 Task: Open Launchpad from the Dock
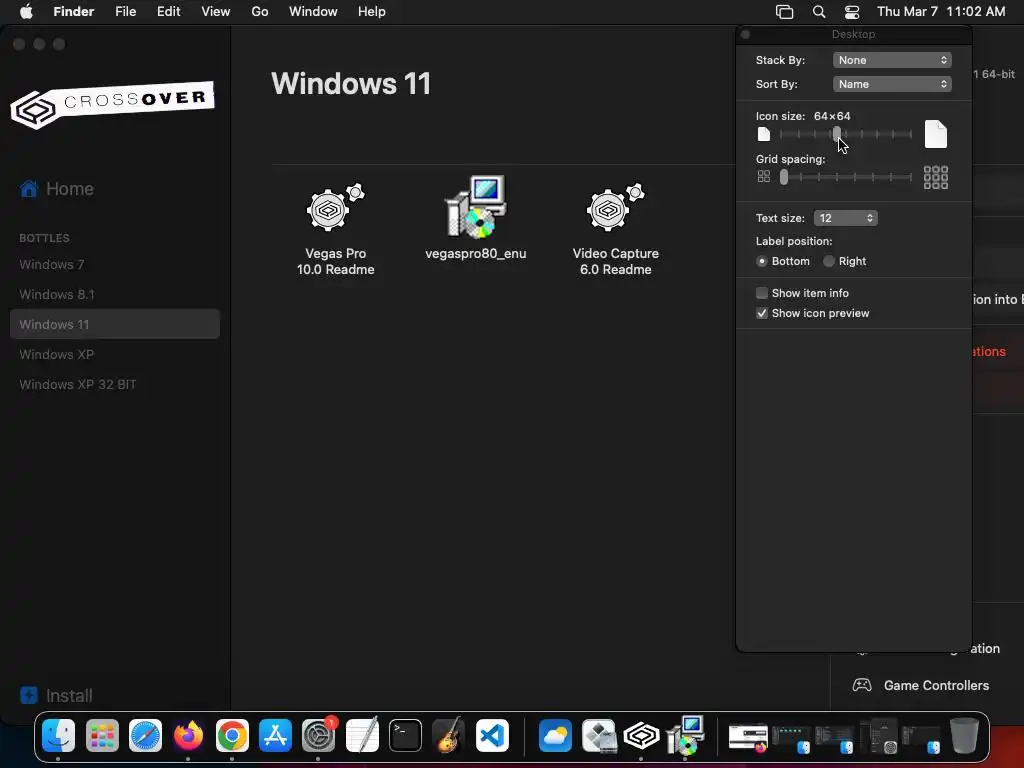click(102, 736)
